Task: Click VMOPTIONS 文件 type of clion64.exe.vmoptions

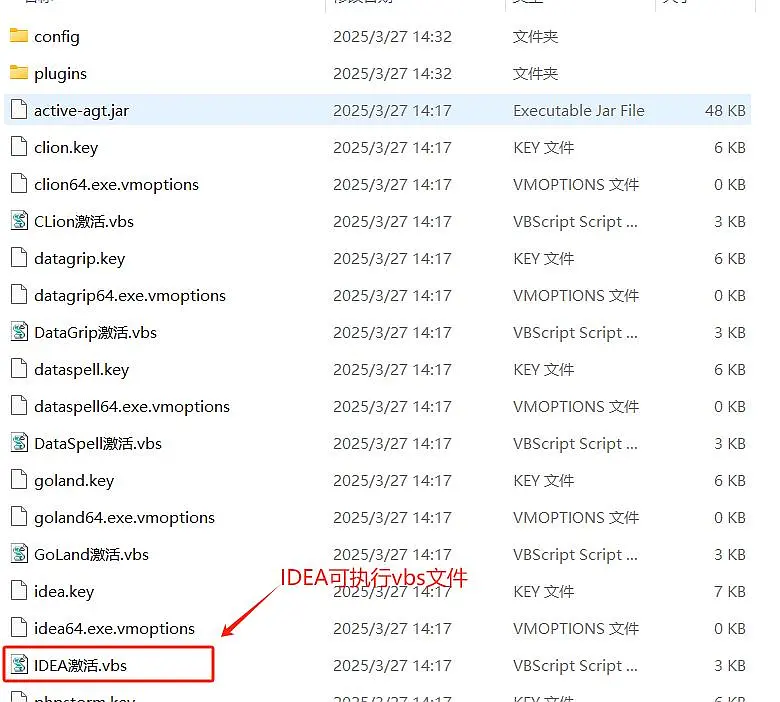Action: (x=576, y=185)
